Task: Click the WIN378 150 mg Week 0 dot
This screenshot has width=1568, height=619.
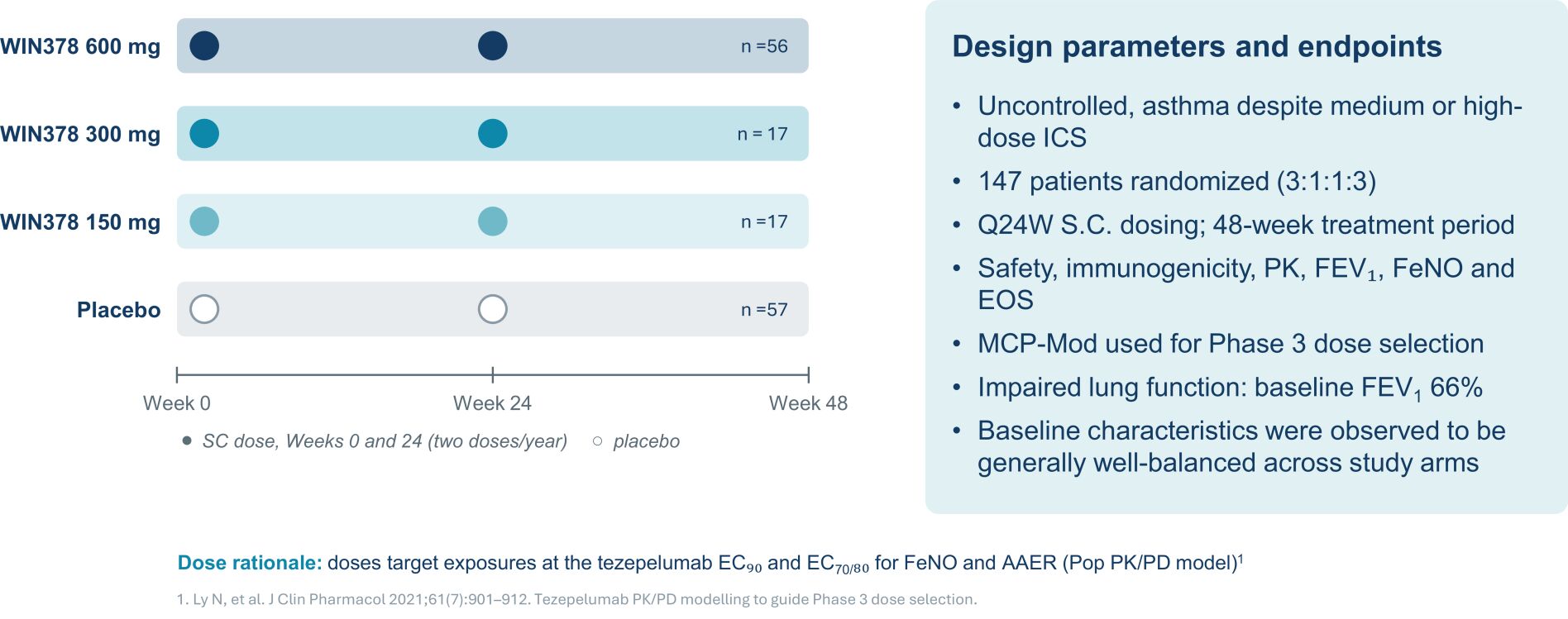Action: coord(204,221)
